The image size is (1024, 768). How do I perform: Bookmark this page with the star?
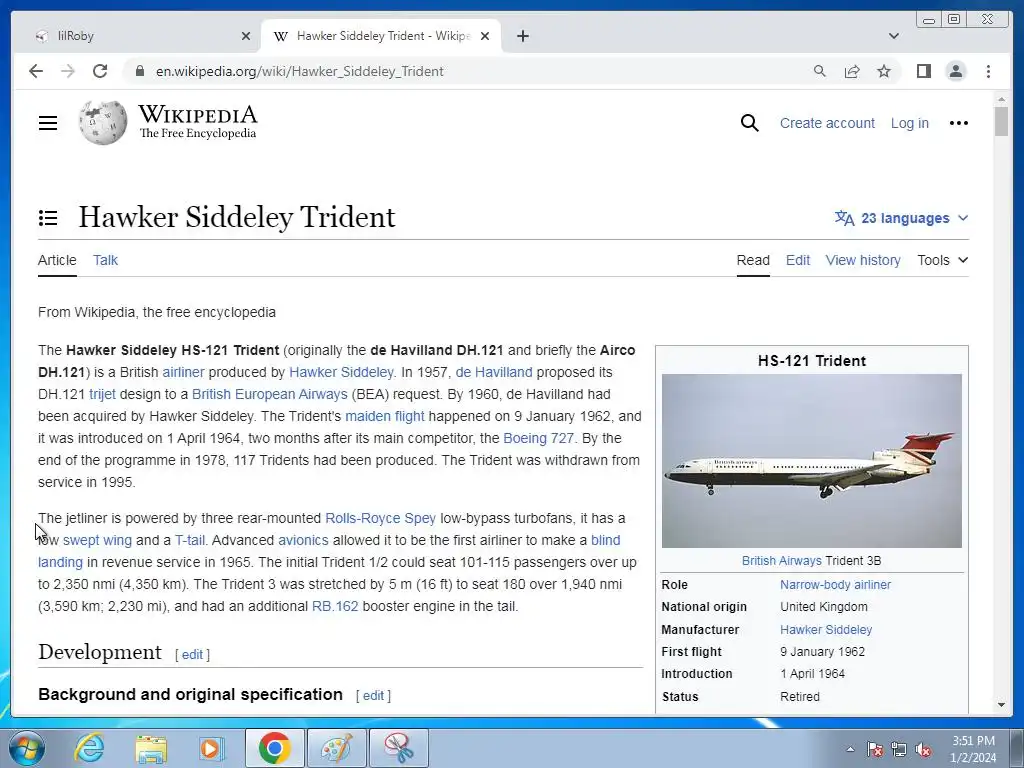884,71
